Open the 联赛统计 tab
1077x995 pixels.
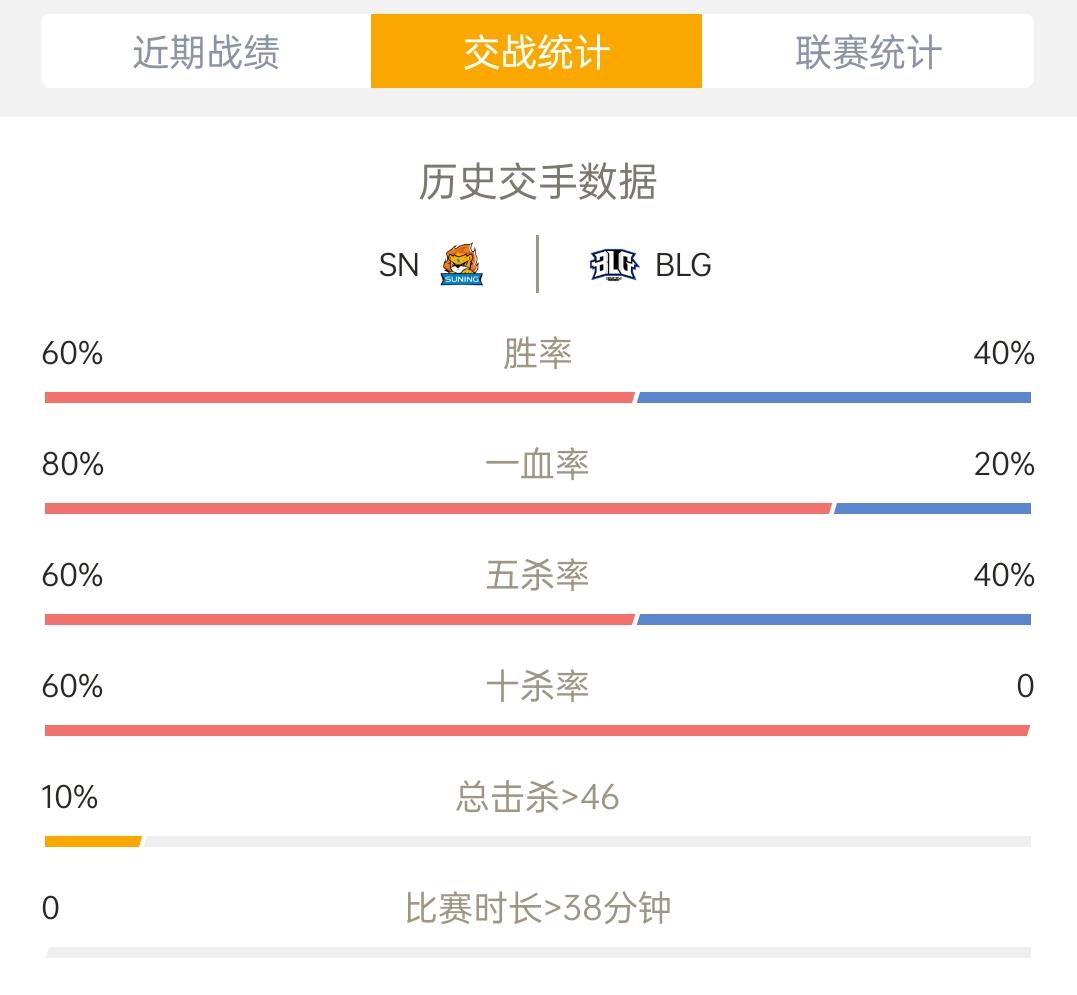(868, 52)
